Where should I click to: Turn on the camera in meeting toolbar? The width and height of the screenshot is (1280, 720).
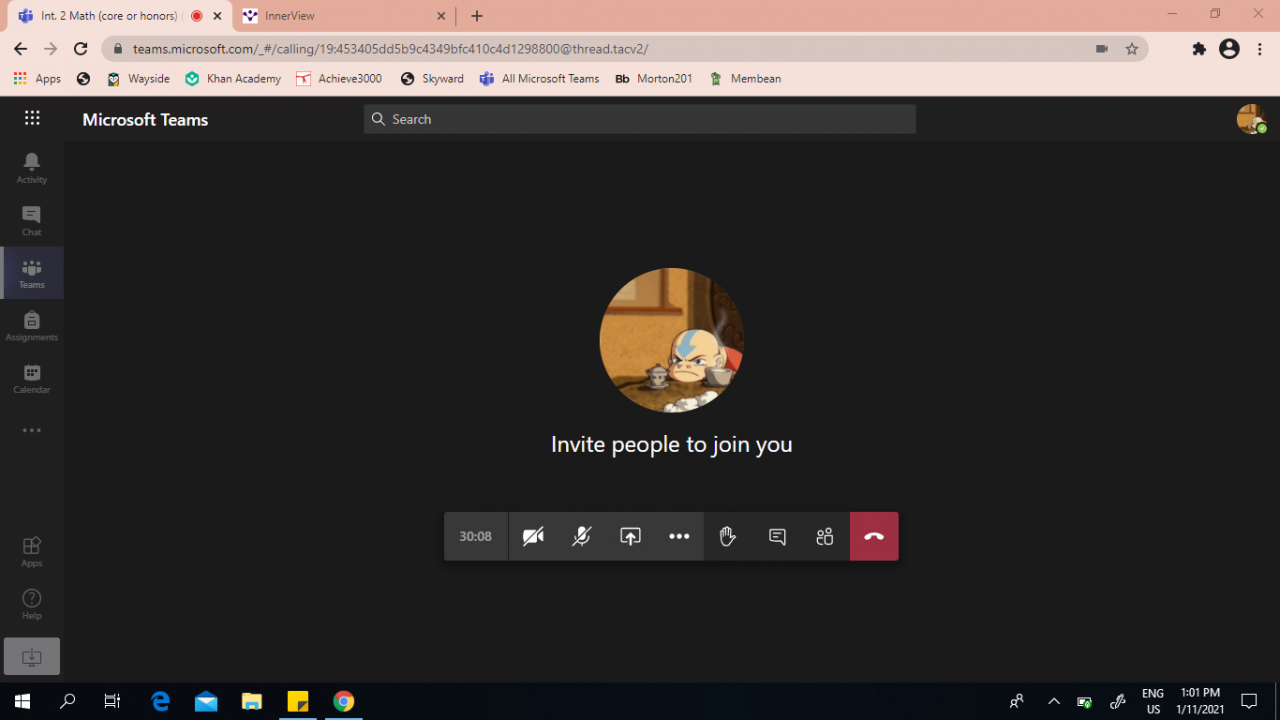533,537
